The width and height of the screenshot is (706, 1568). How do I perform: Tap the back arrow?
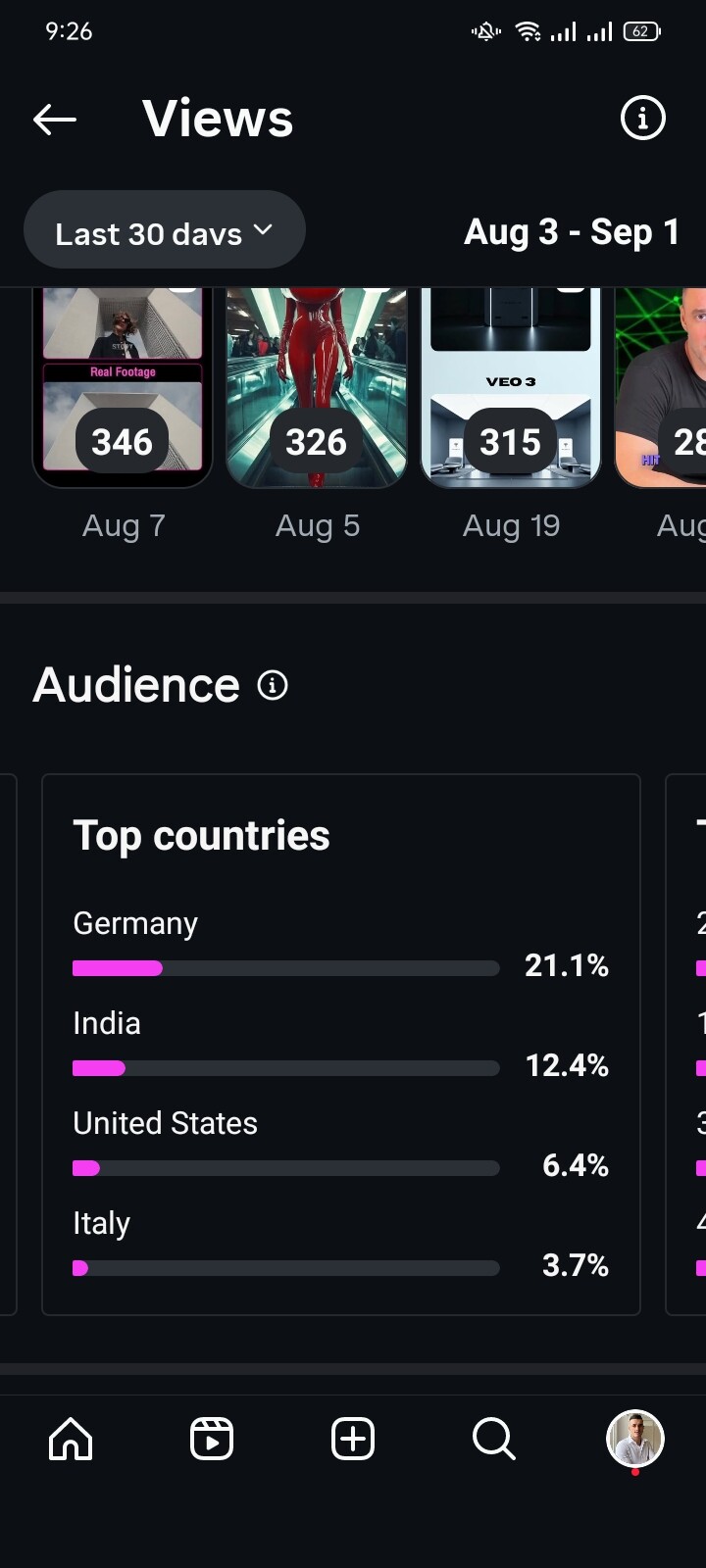click(x=55, y=120)
